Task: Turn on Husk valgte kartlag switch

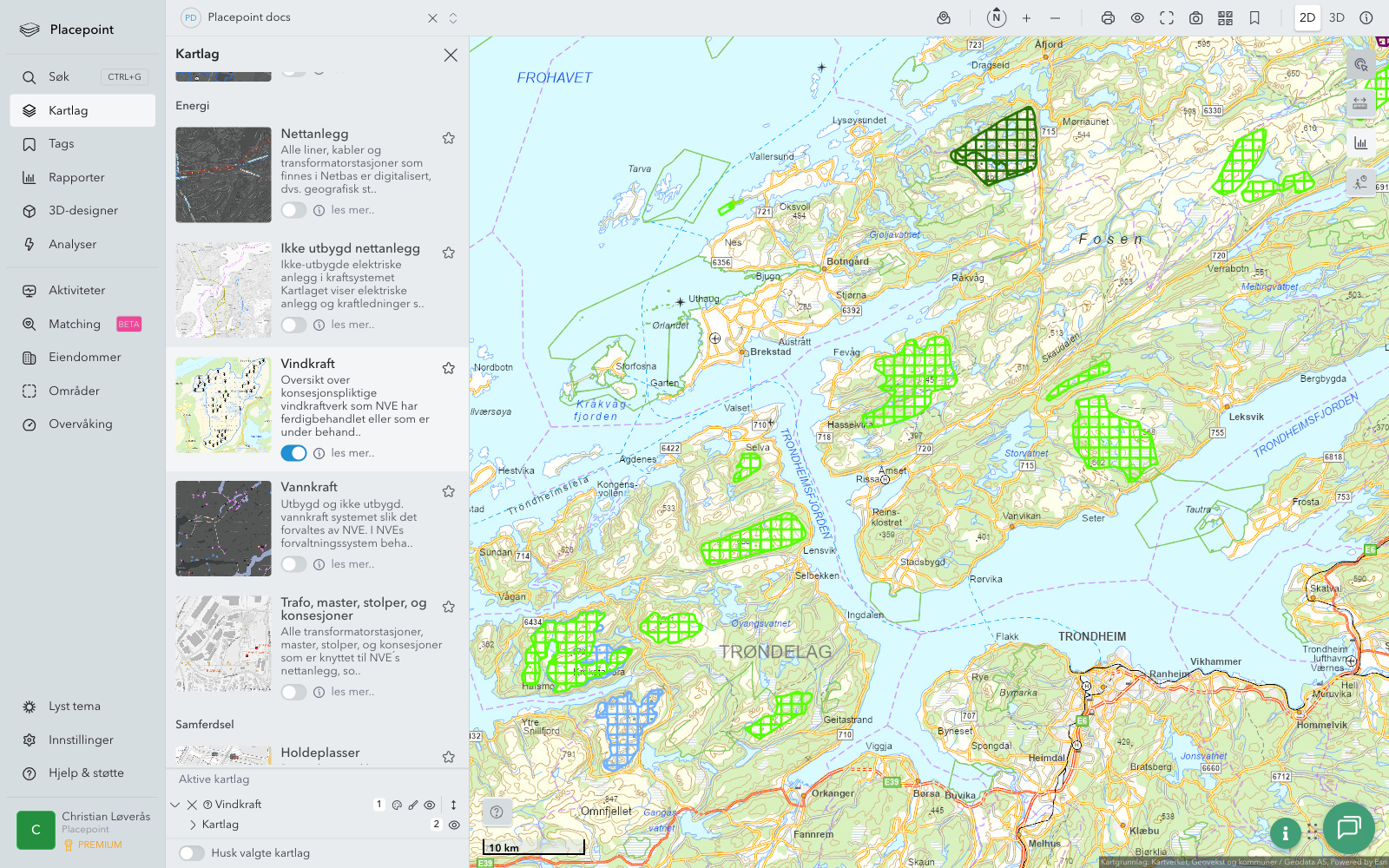Action: 192,853
